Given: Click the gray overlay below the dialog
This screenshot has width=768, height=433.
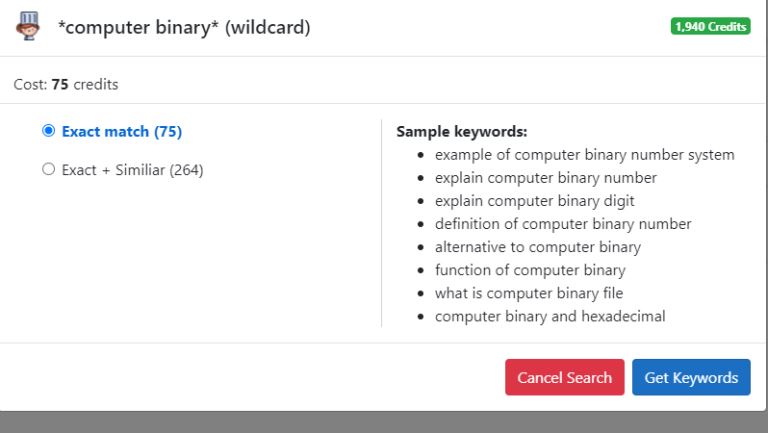Looking at the screenshot, I should (384, 422).
